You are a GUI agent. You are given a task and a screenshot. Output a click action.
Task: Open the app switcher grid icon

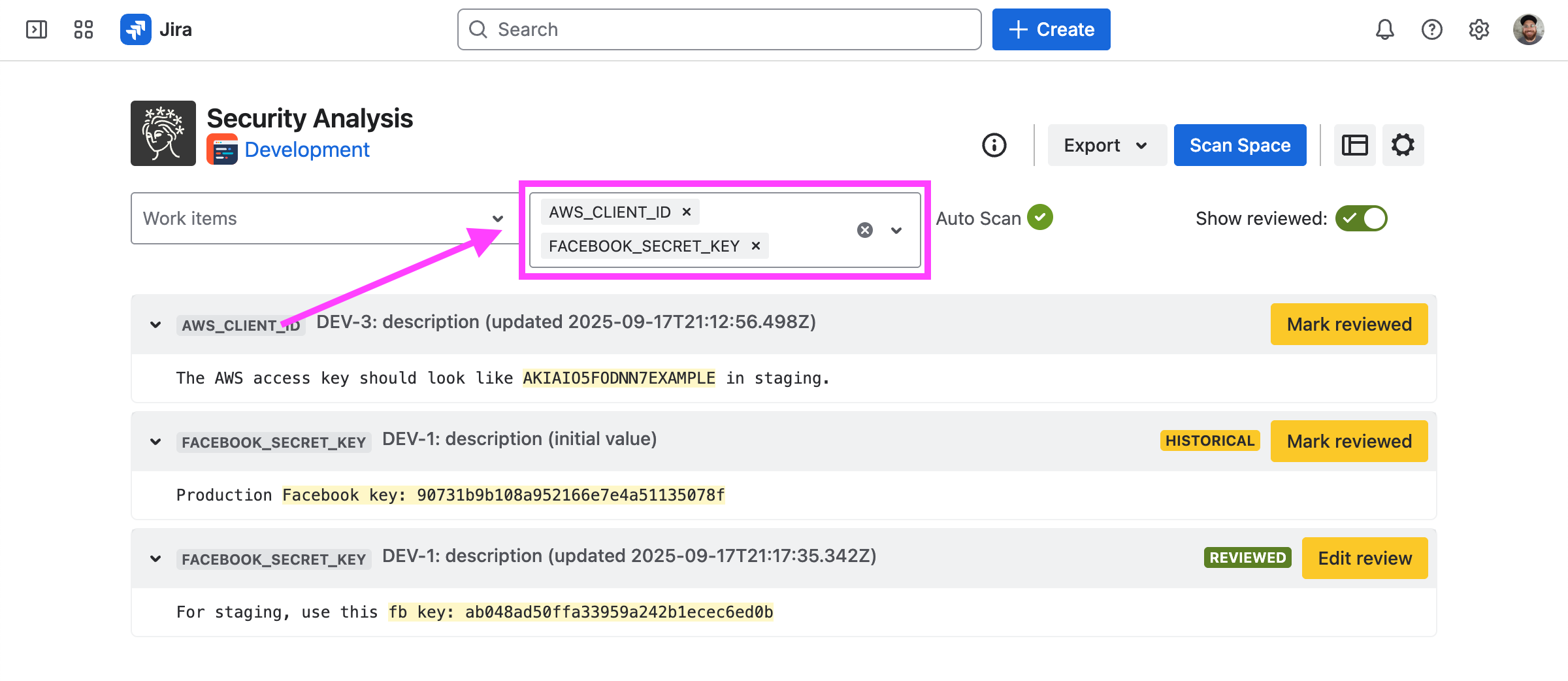tap(84, 29)
